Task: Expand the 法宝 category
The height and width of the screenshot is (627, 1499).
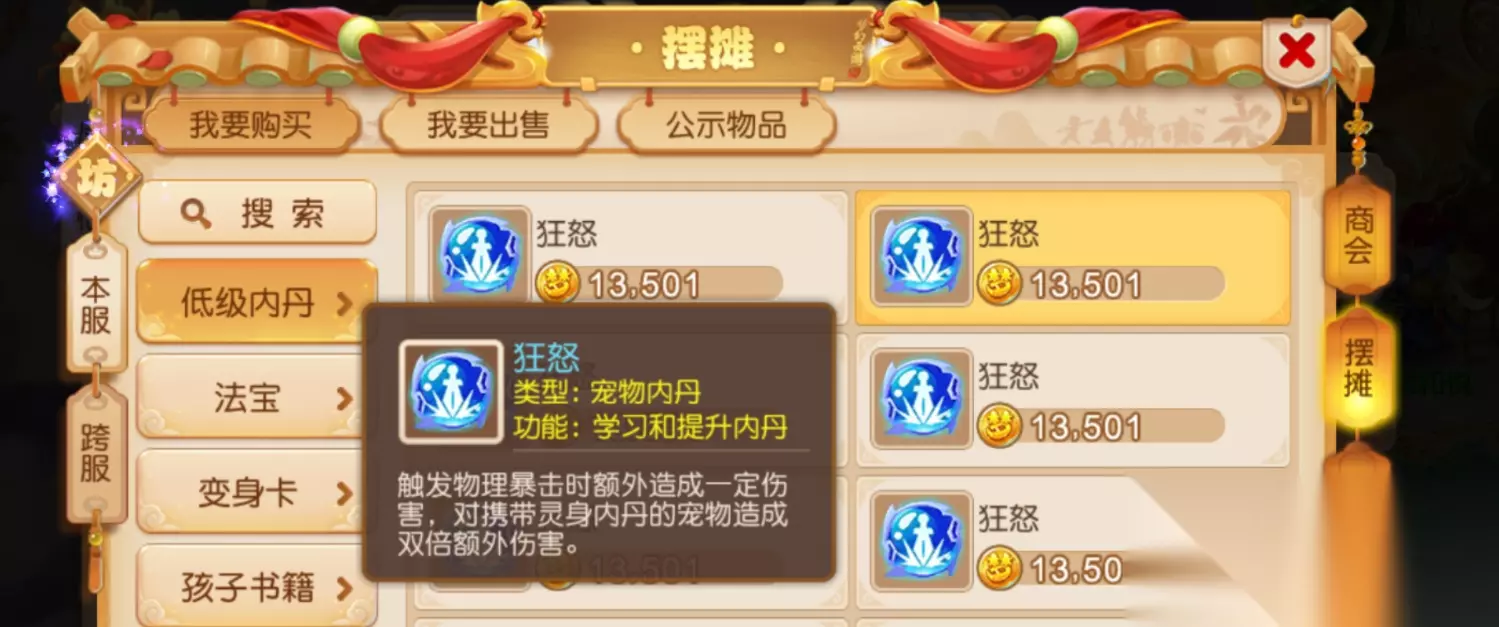Action: point(257,398)
